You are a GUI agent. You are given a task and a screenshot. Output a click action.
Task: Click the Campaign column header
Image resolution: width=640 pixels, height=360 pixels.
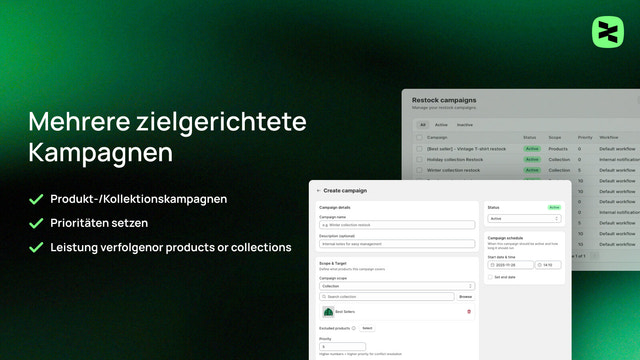click(x=437, y=138)
